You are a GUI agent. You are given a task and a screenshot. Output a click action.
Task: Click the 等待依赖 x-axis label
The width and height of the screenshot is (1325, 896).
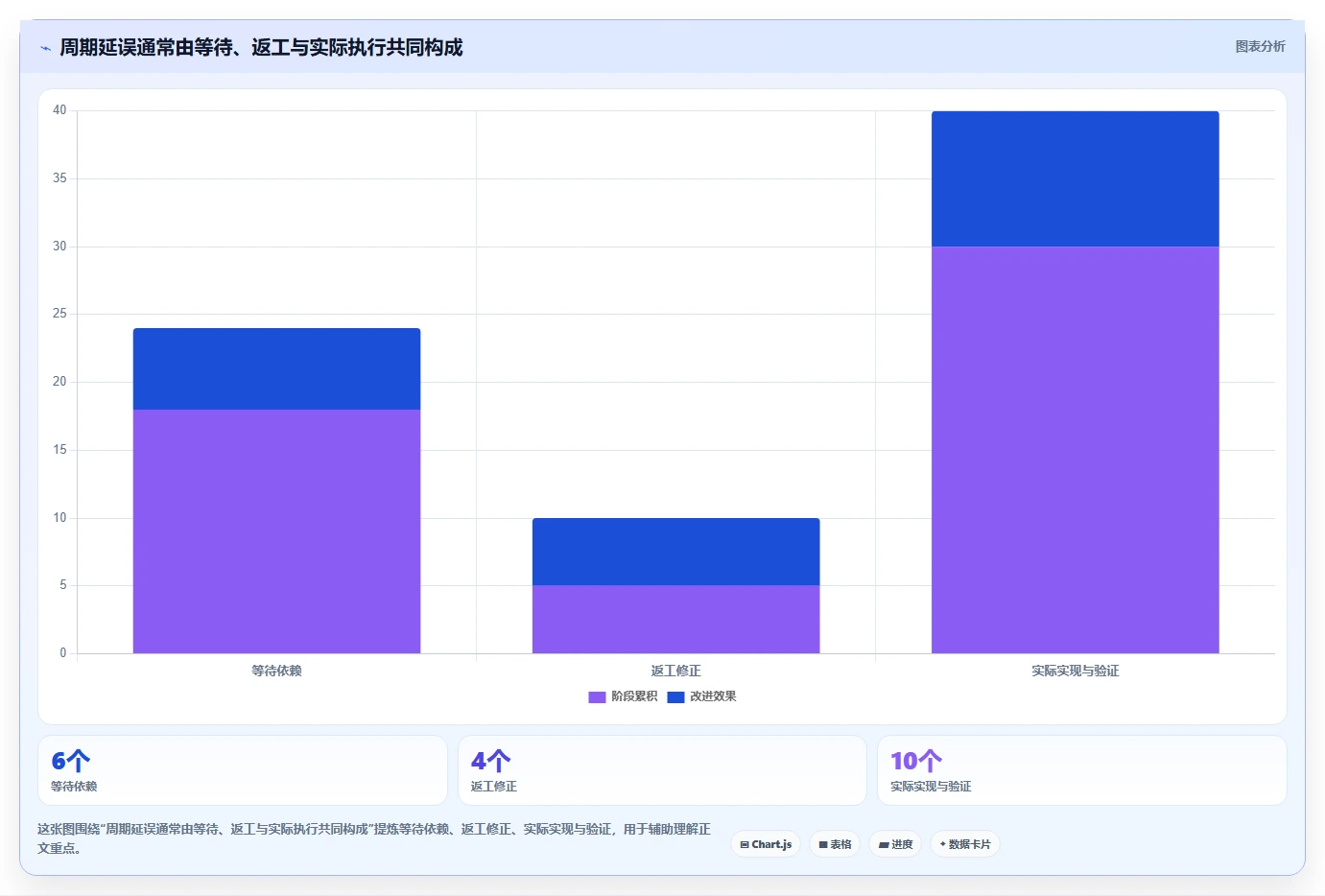pos(276,671)
